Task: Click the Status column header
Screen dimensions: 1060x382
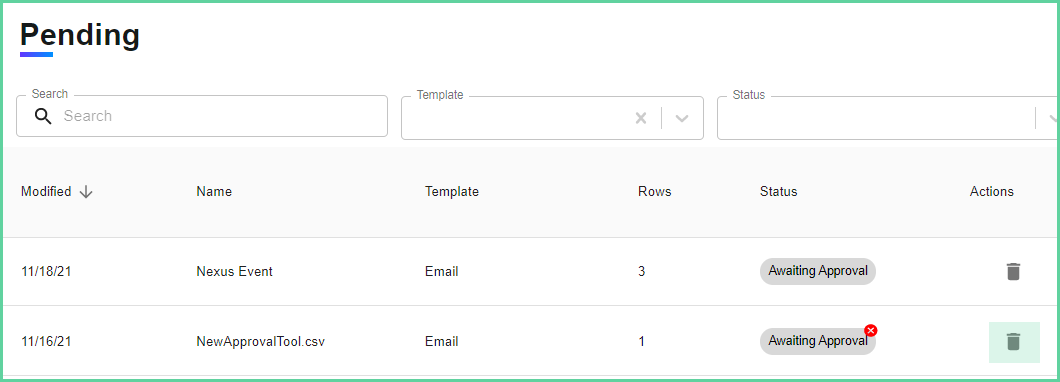Action: (x=778, y=191)
